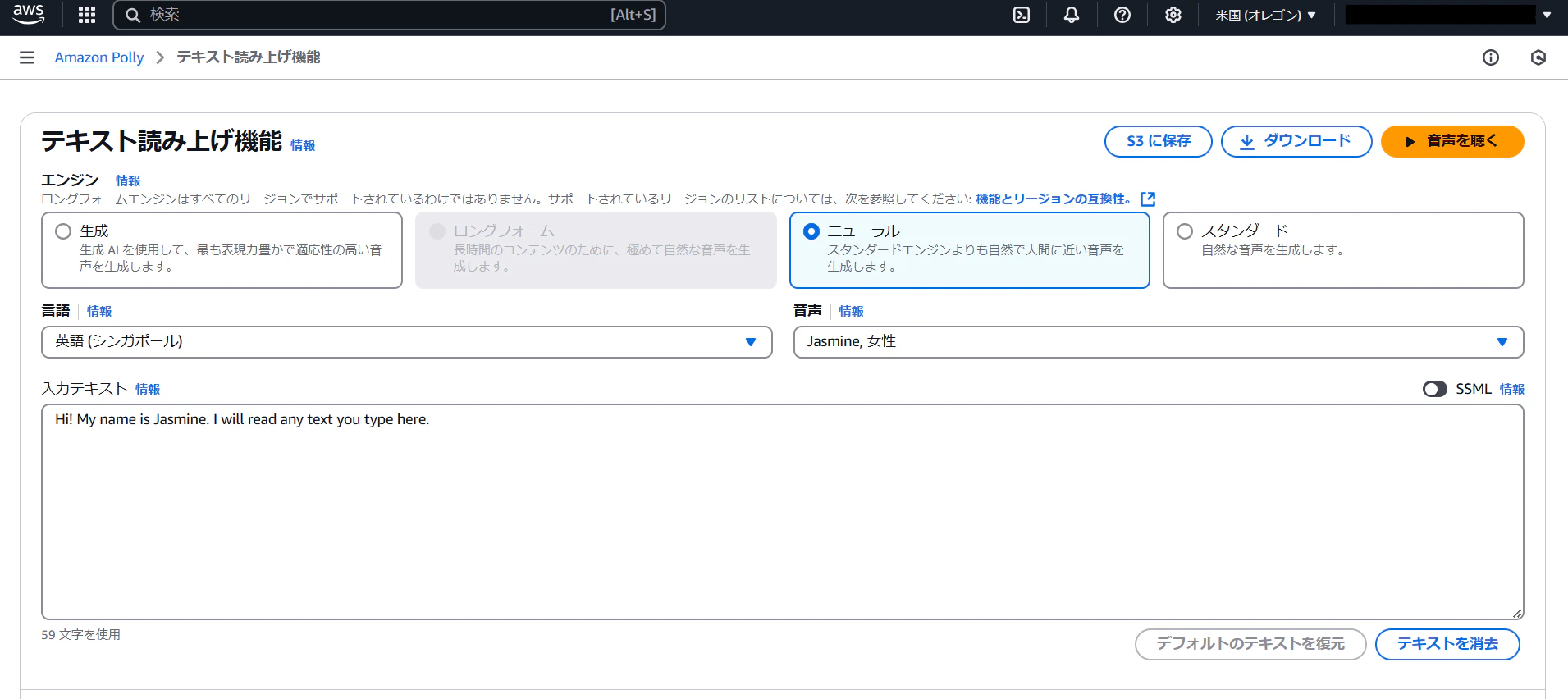1568x699 pixels.
Task: Click the S3 に保存 button
Action: click(1159, 141)
